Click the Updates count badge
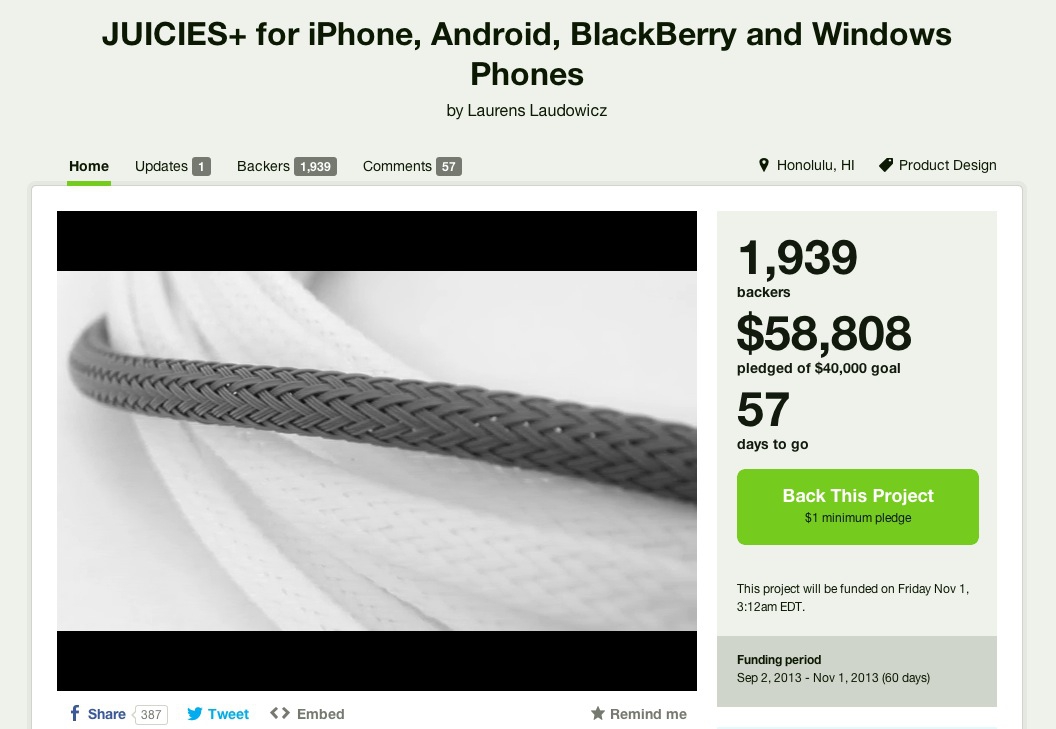The width and height of the screenshot is (1056, 729). (201, 166)
